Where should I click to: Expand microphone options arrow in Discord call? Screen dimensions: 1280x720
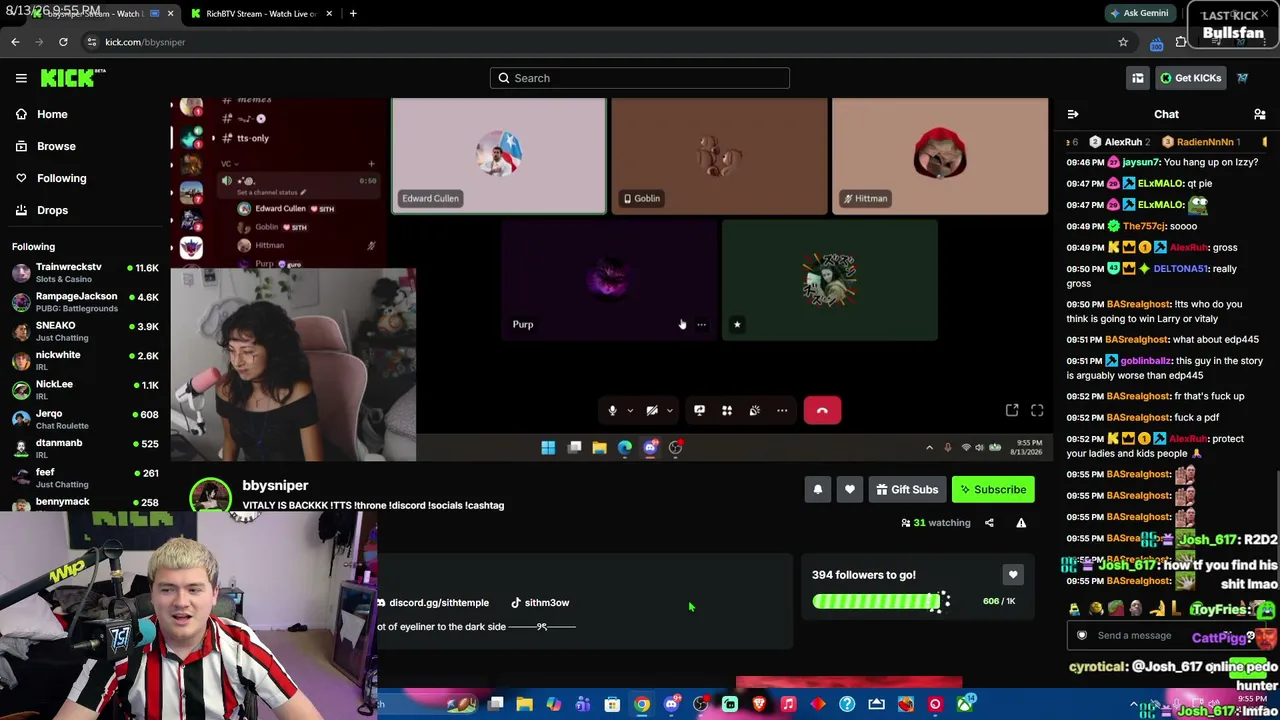(630, 411)
